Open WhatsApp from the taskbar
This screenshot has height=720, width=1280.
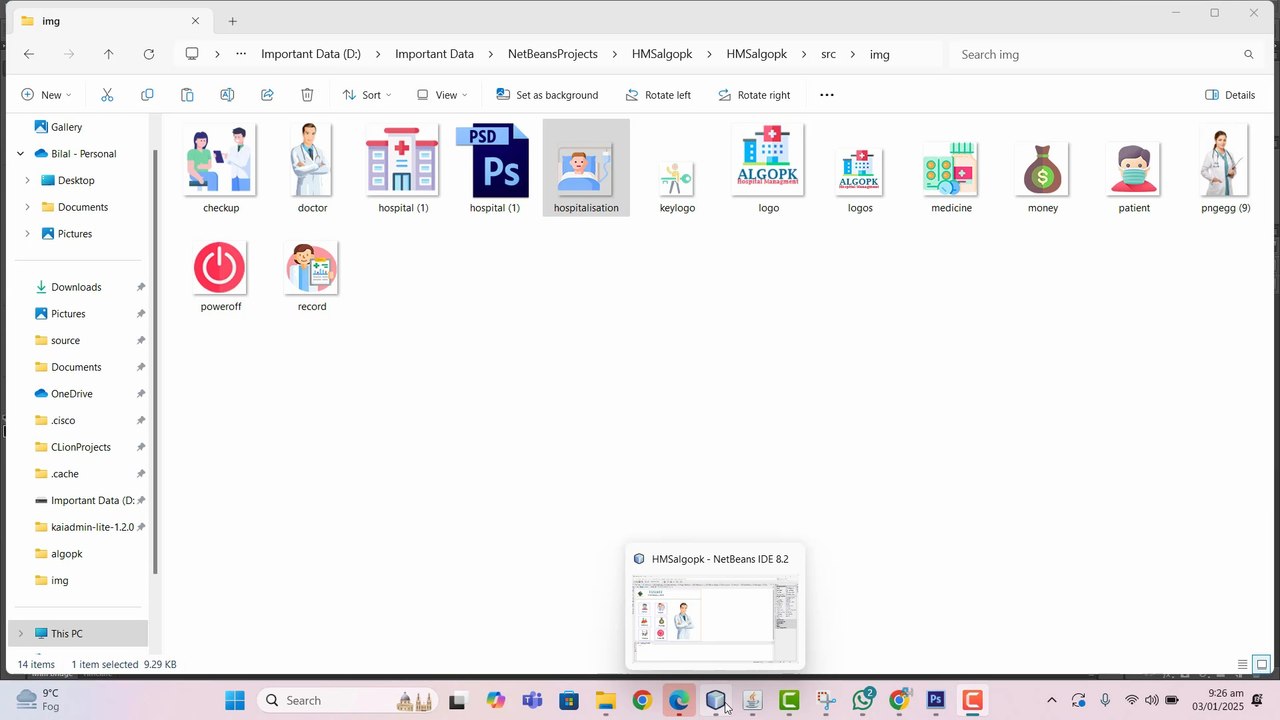[863, 700]
